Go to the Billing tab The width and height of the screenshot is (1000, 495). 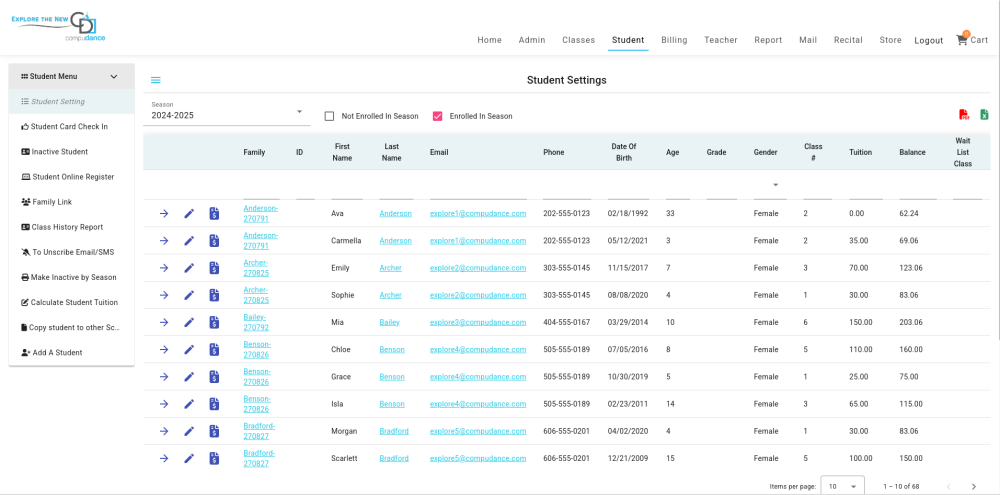click(x=674, y=40)
